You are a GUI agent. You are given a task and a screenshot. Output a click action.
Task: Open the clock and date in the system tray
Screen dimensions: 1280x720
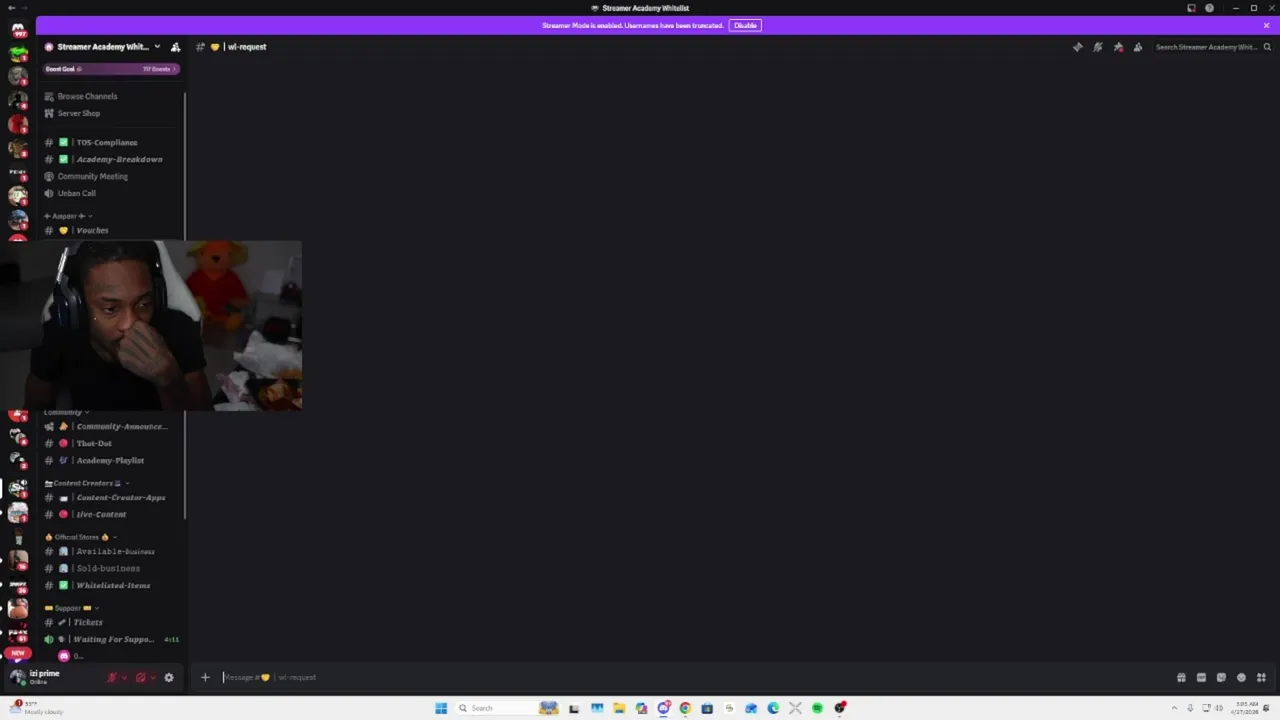1246,707
